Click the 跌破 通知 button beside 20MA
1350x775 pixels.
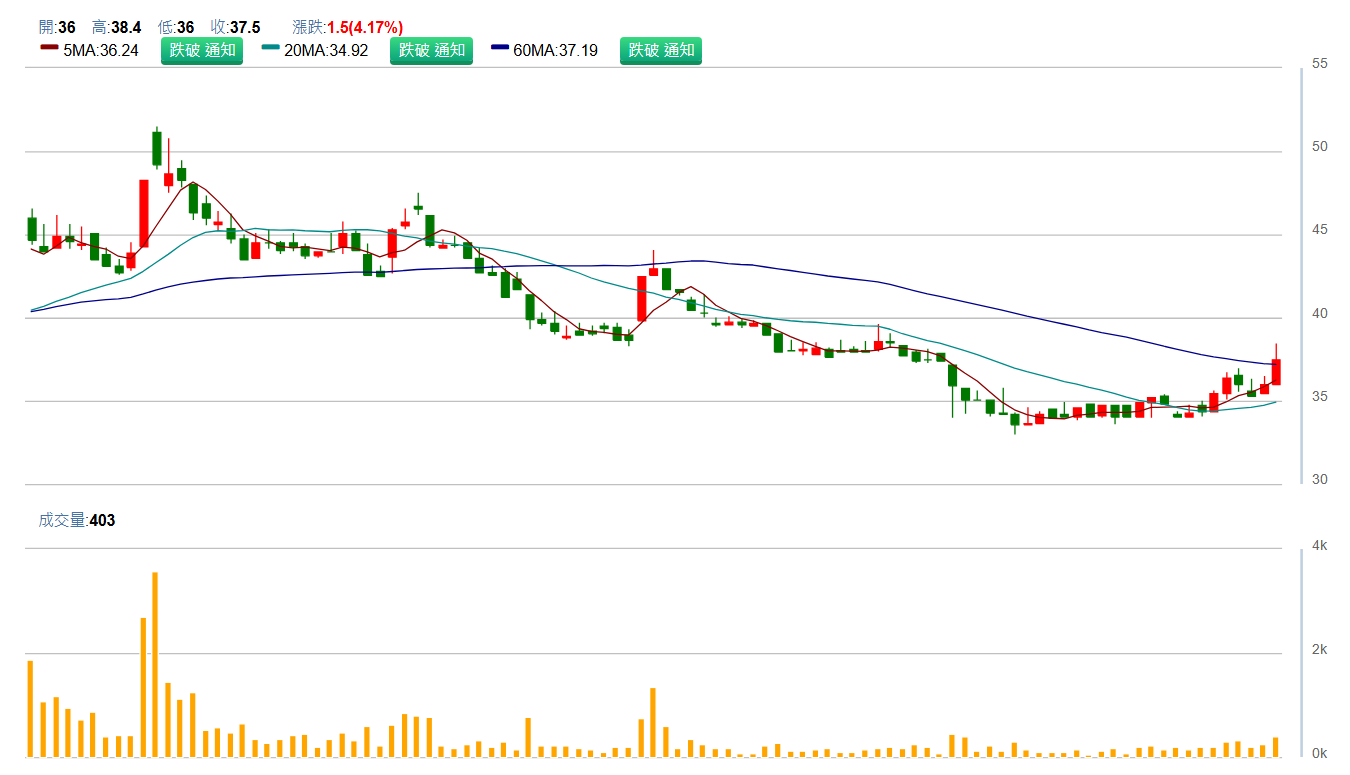[431, 50]
